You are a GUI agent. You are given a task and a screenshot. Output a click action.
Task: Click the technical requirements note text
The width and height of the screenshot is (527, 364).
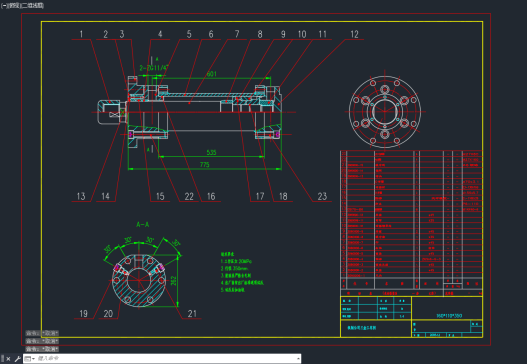242,272
